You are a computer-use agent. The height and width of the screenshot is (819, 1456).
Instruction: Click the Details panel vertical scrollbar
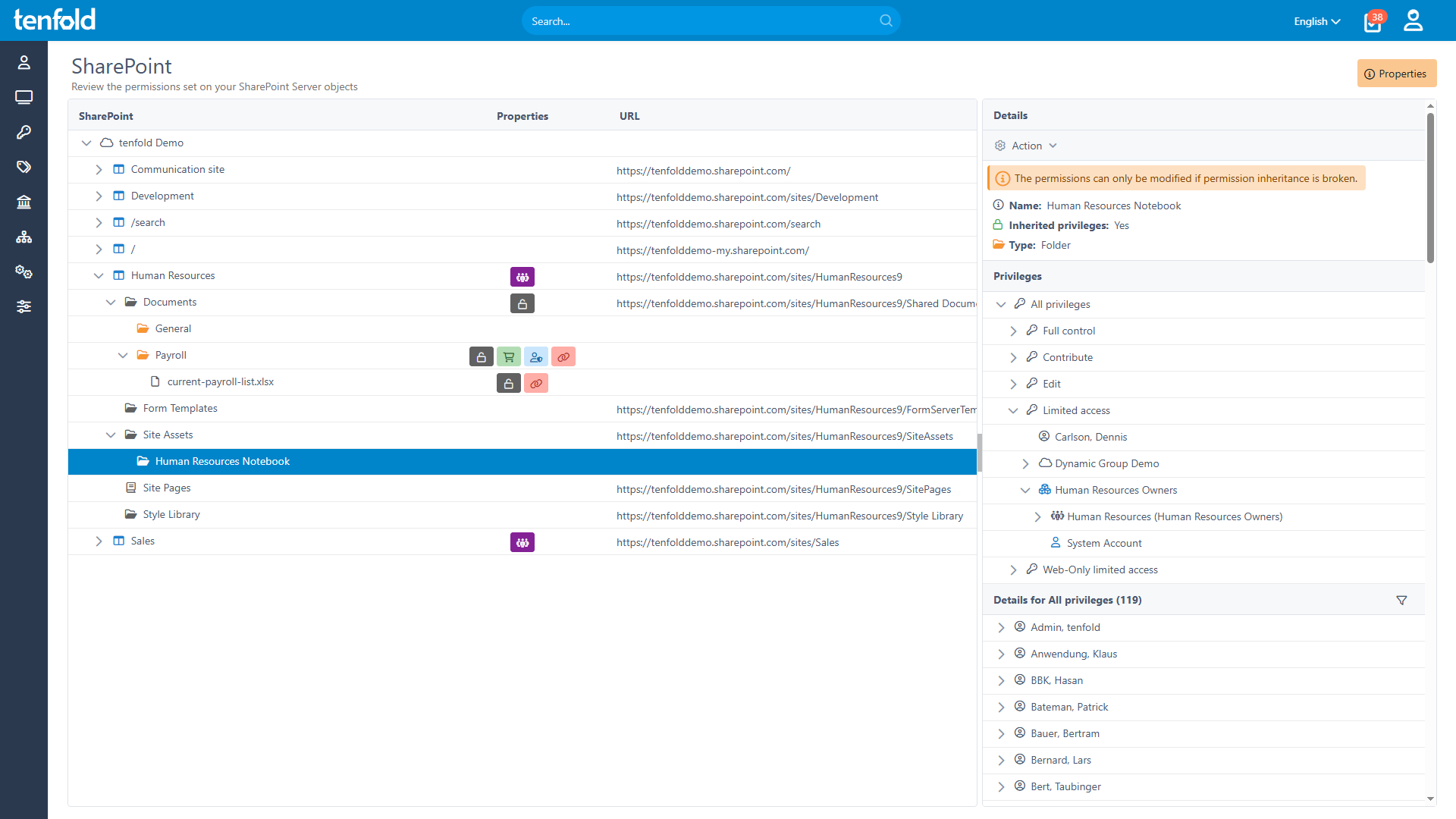tap(1430, 188)
